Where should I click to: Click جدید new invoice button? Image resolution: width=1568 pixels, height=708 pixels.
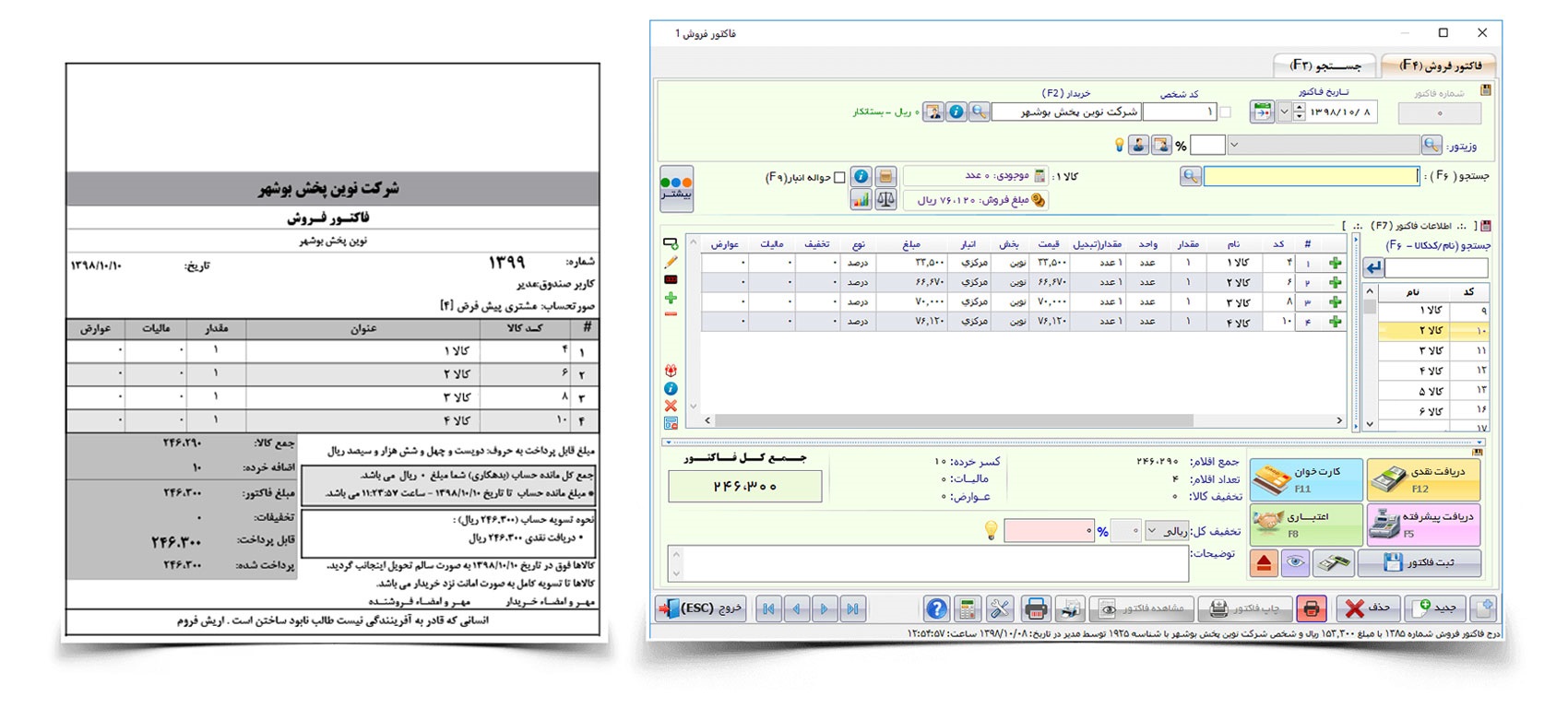point(1435,608)
